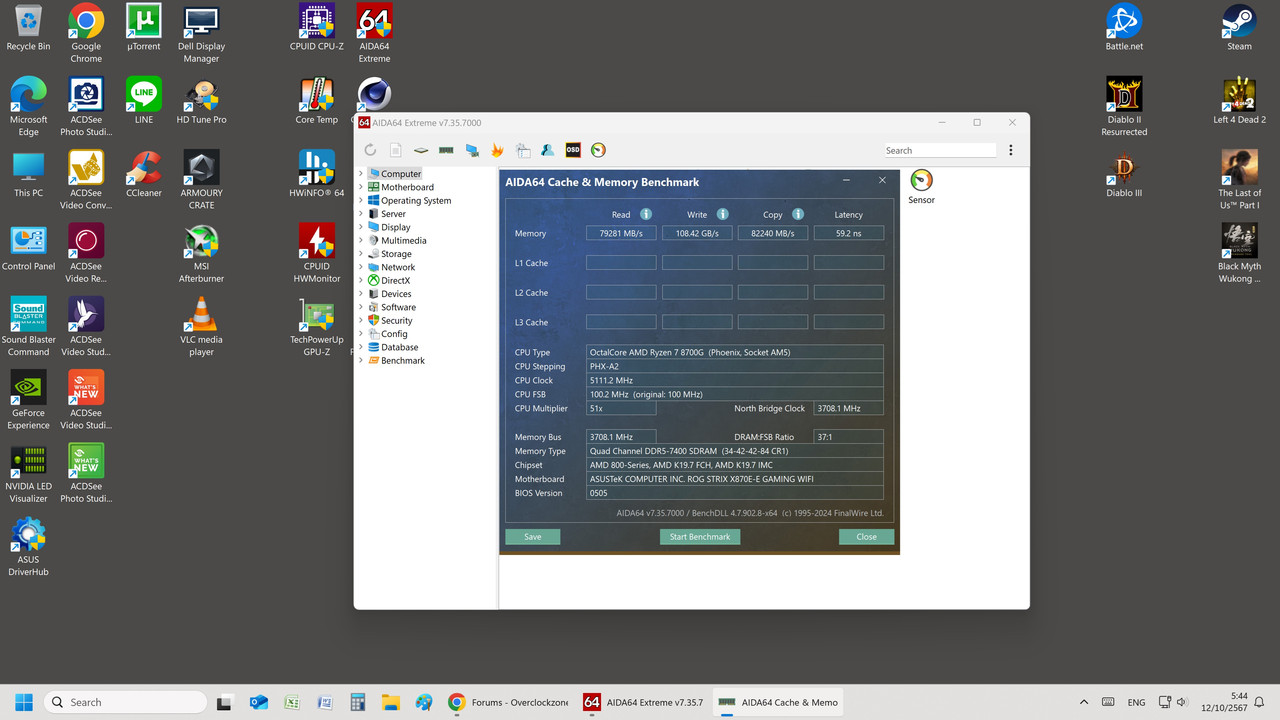Image resolution: width=1280 pixels, height=720 pixels.
Task: Launch System Stability Test flame icon
Action: tap(497, 150)
